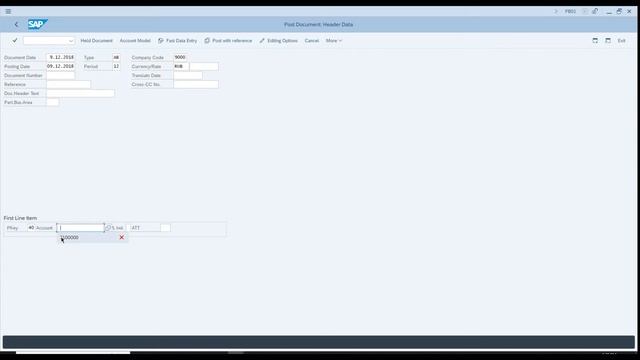Expand the More menu
Image resolution: width=640 pixels, height=360 pixels.
(x=333, y=41)
